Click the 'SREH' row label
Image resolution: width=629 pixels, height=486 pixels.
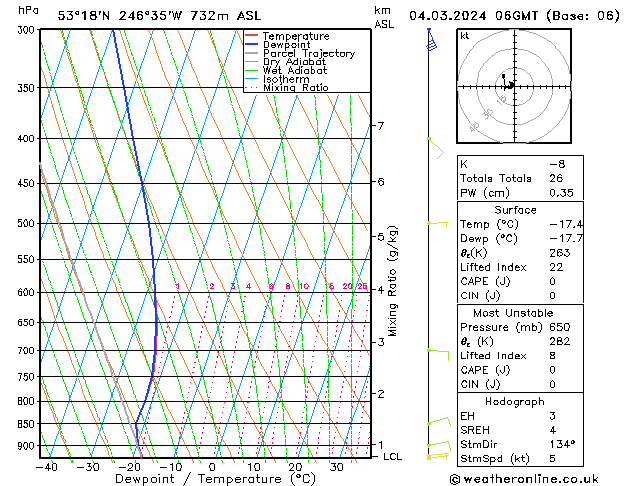click(x=475, y=430)
